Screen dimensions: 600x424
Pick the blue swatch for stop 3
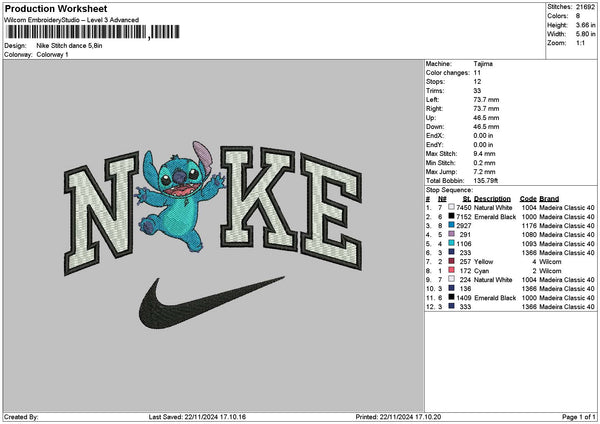[x=452, y=225]
